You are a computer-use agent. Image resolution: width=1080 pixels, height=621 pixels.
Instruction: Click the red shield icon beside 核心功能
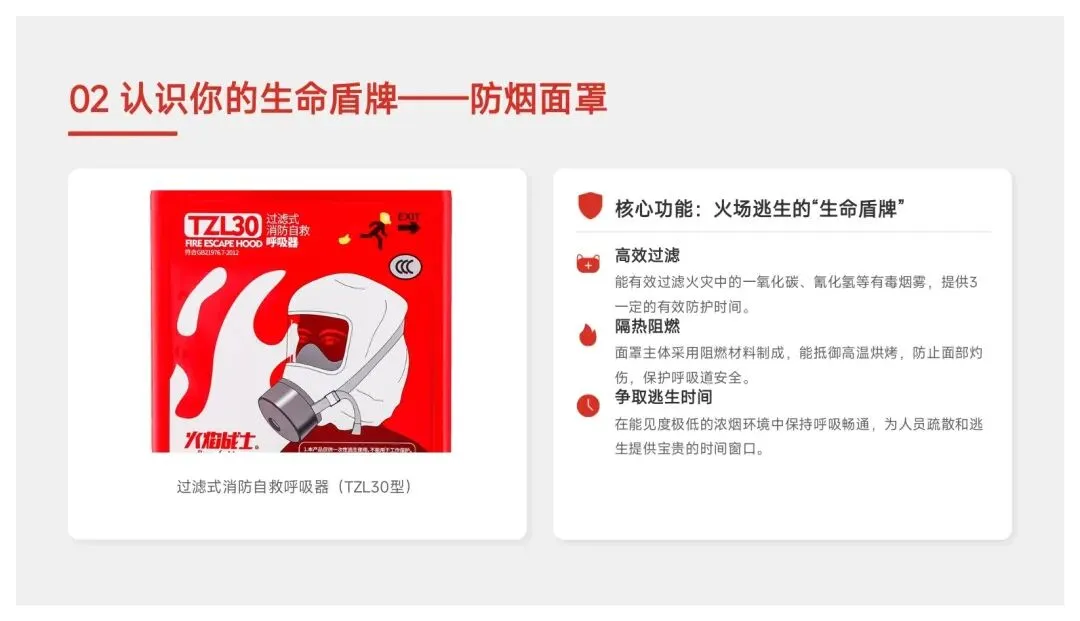click(x=589, y=206)
